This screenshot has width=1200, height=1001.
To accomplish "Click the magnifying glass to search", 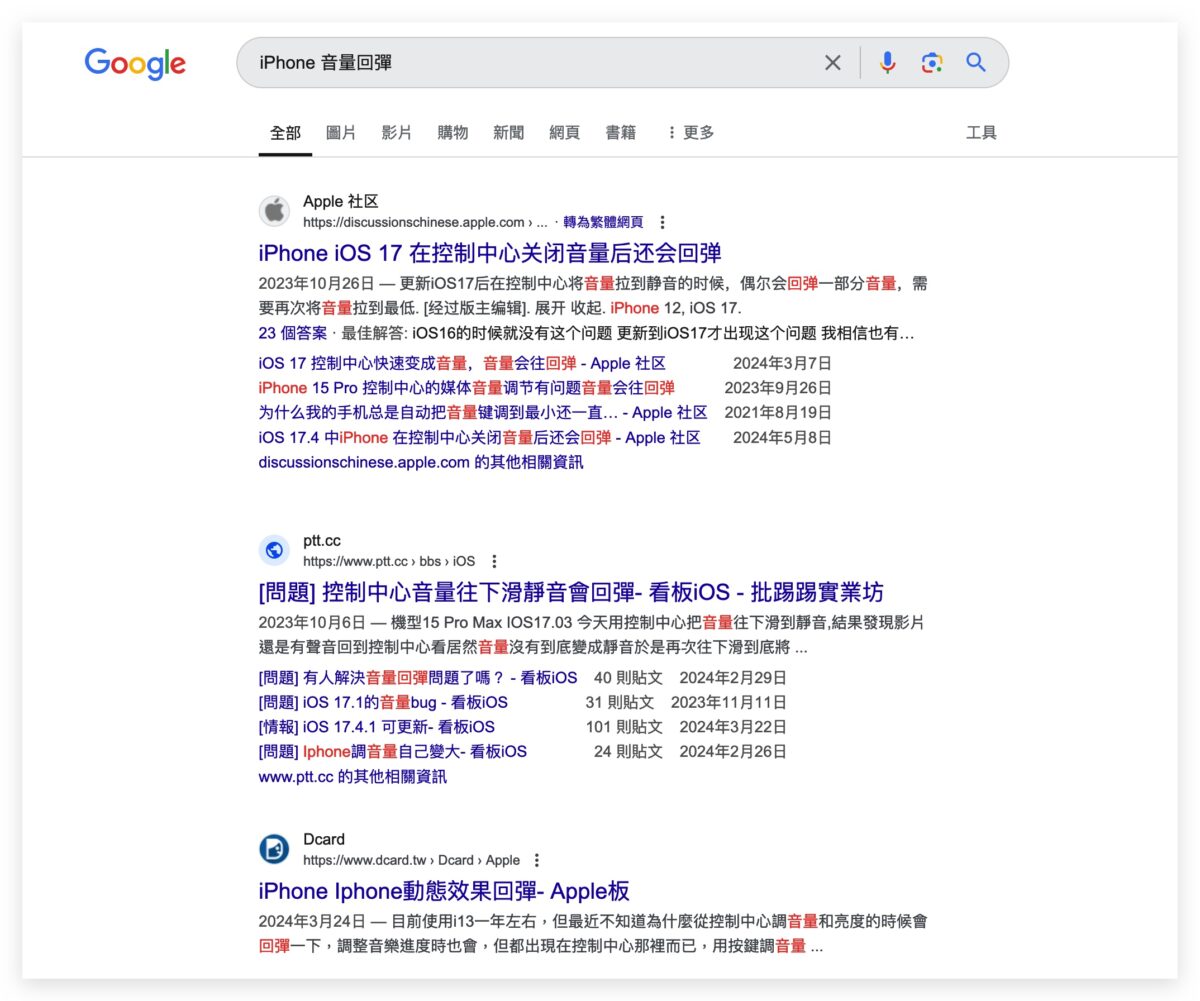I will click(976, 62).
